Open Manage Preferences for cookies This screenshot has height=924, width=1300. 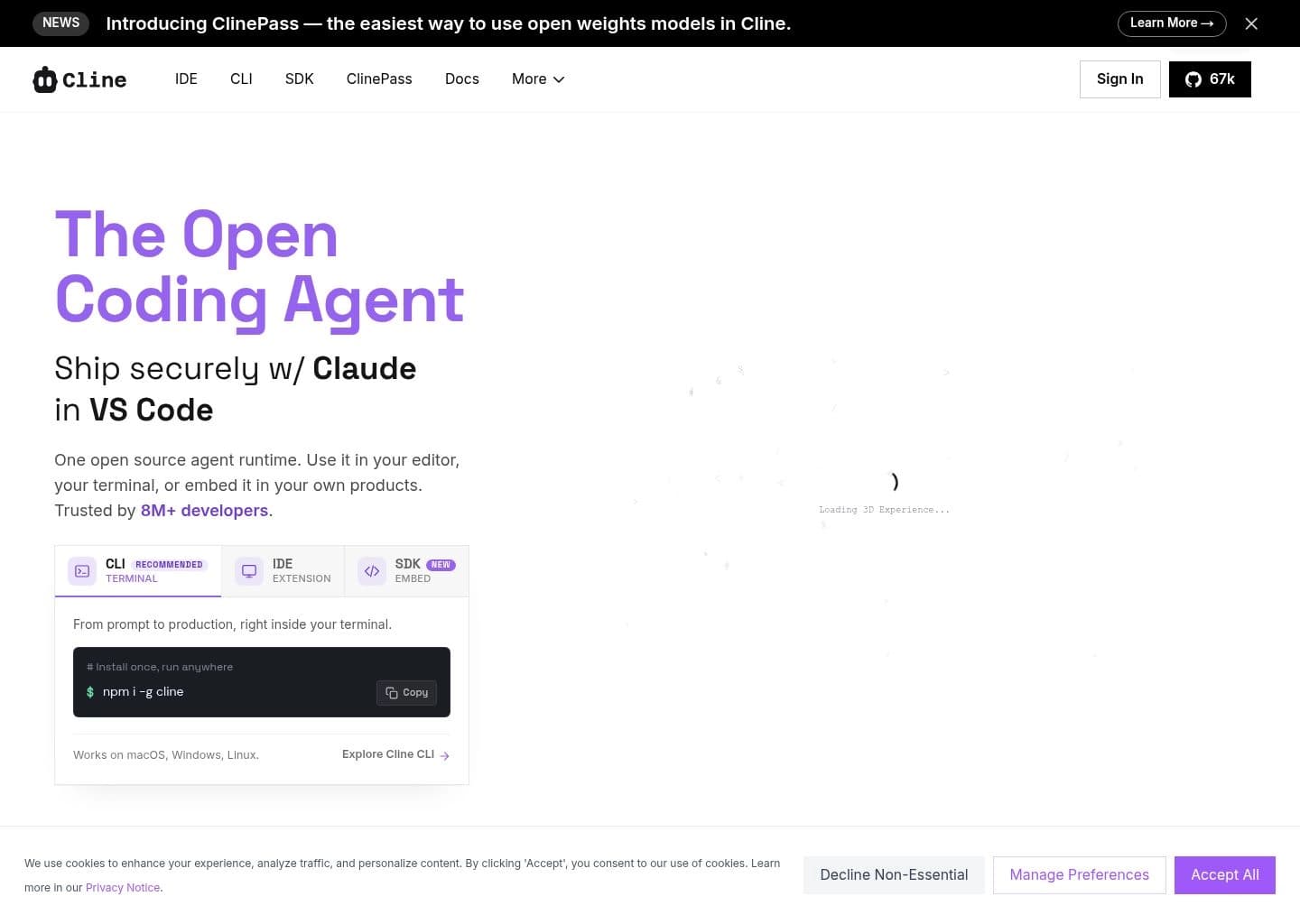coord(1080,875)
